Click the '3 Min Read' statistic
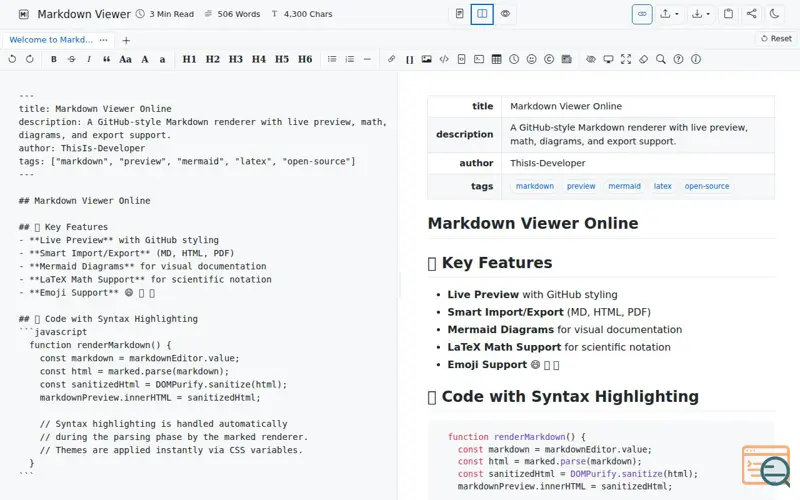800x500 pixels. coord(165,14)
